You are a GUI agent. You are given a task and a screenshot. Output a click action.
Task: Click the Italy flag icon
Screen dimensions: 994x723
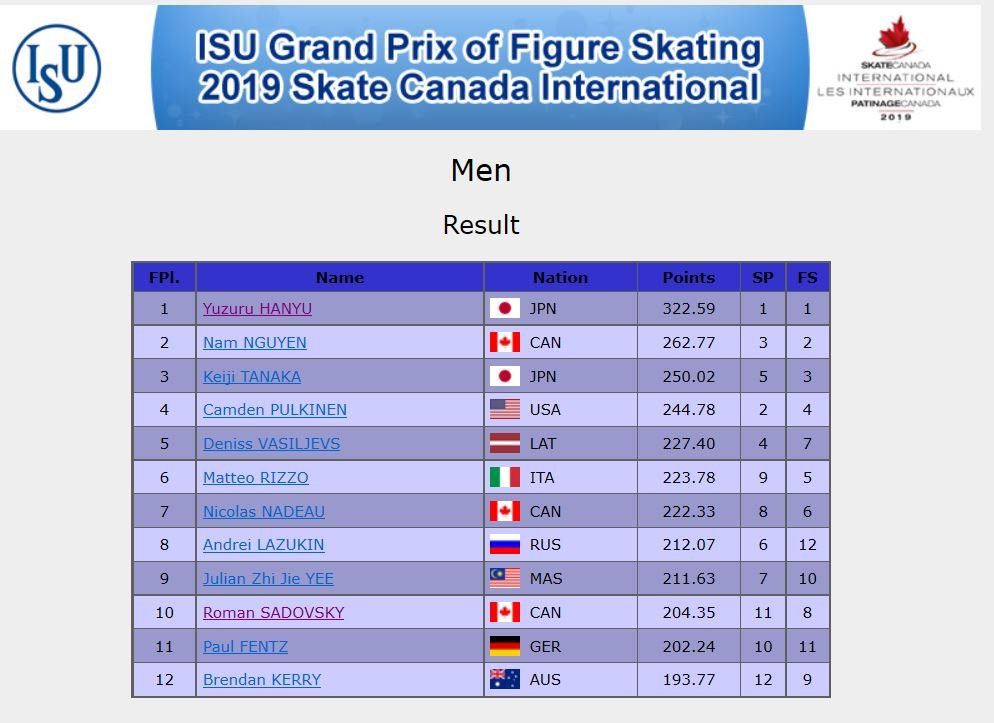tap(505, 477)
